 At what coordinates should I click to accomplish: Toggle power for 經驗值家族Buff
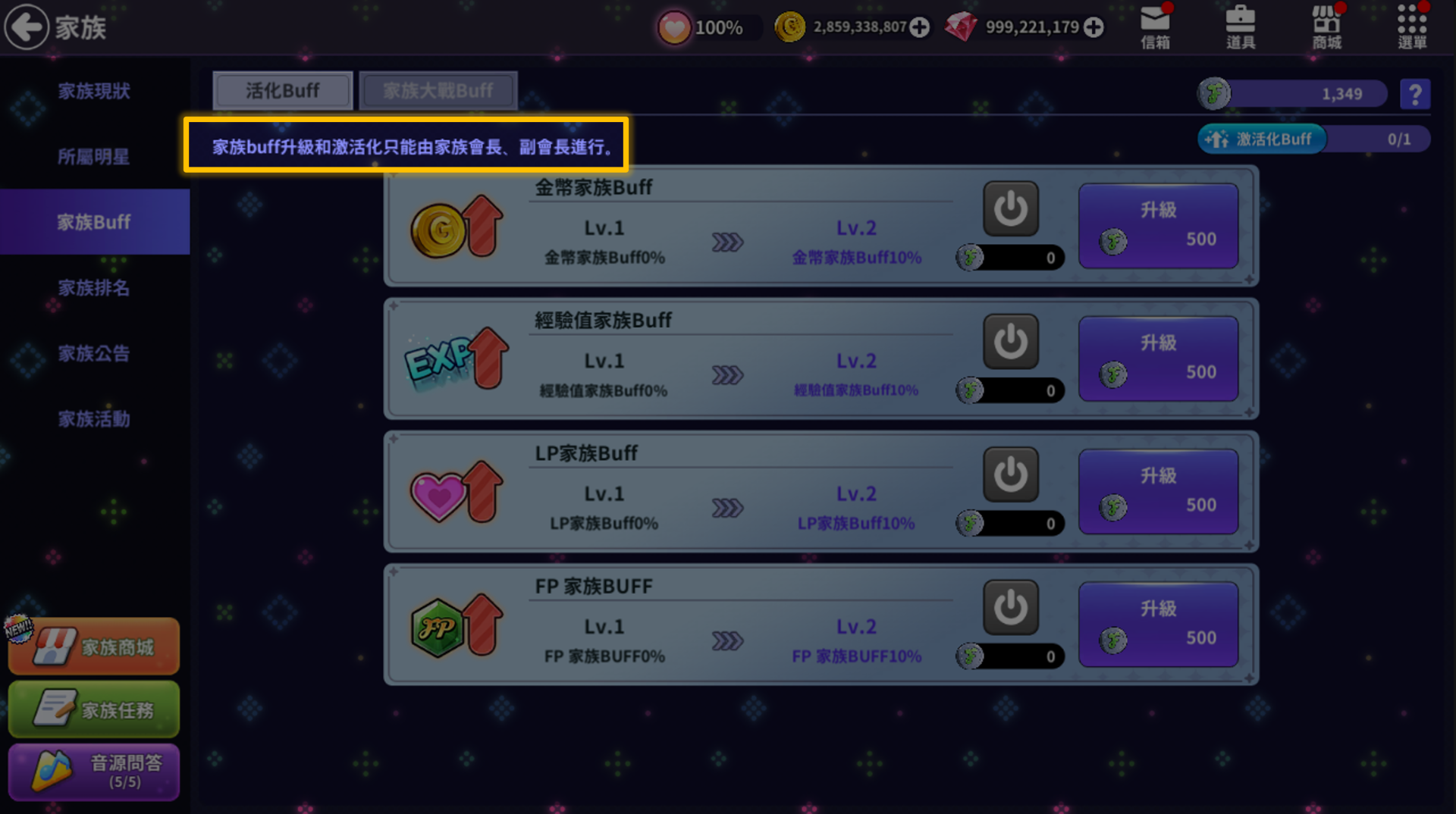click(x=1011, y=341)
